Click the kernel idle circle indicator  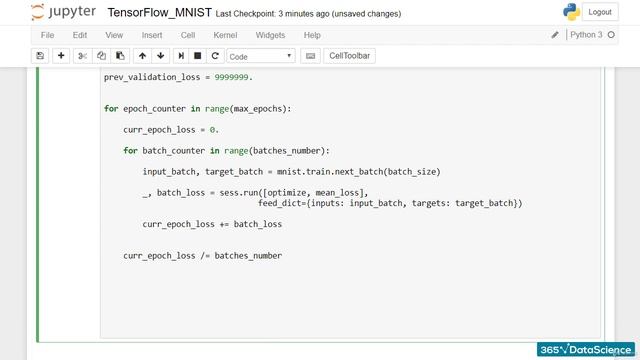pyautogui.click(x=611, y=35)
